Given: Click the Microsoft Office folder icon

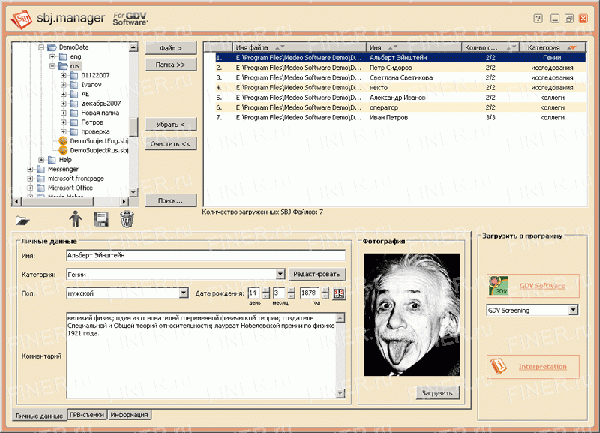Looking at the screenshot, I should (x=41, y=188).
